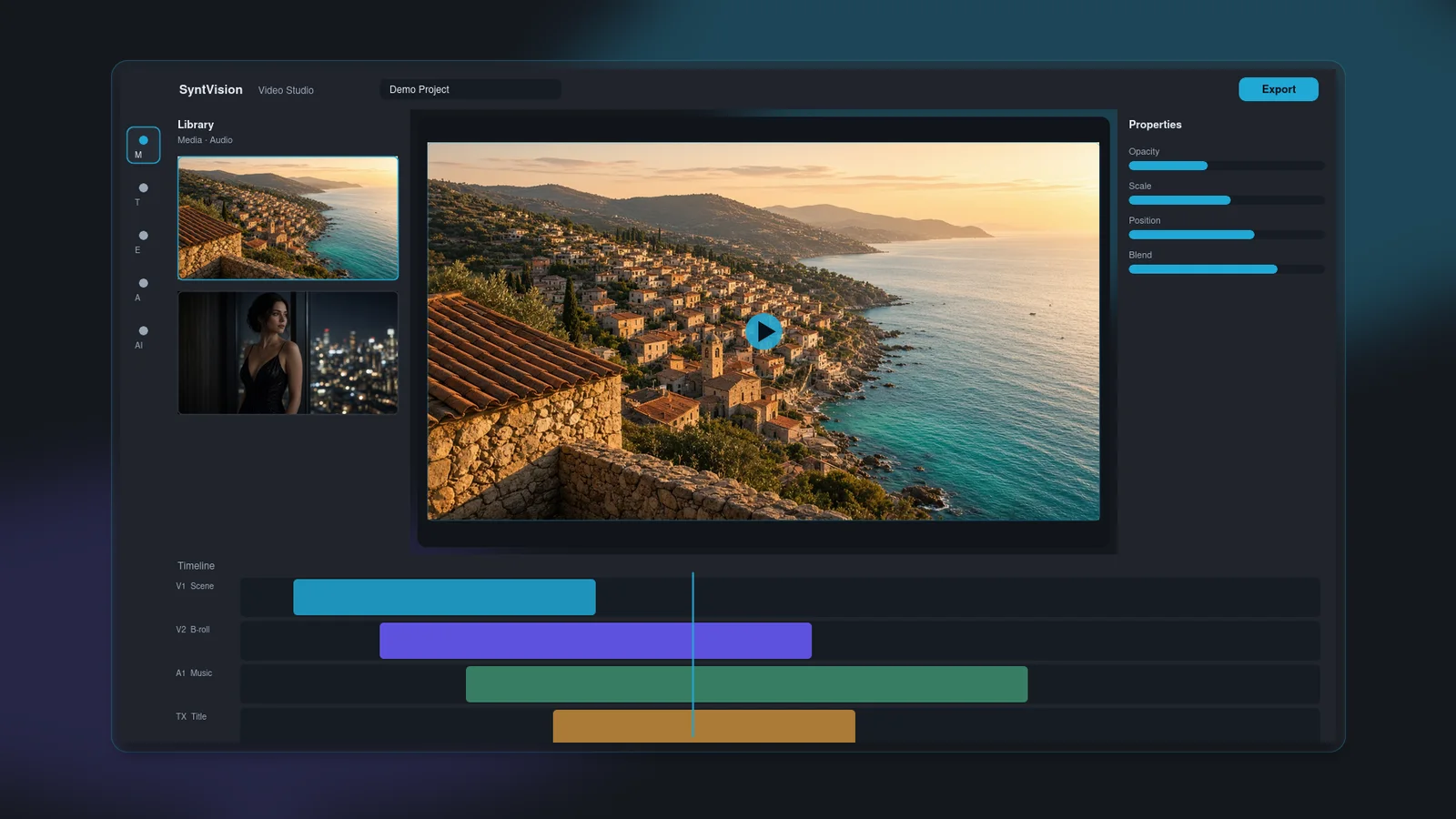The height and width of the screenshot is (819, 1456).
Task: Adjust the Blend slider
Action: point(1226,269)
